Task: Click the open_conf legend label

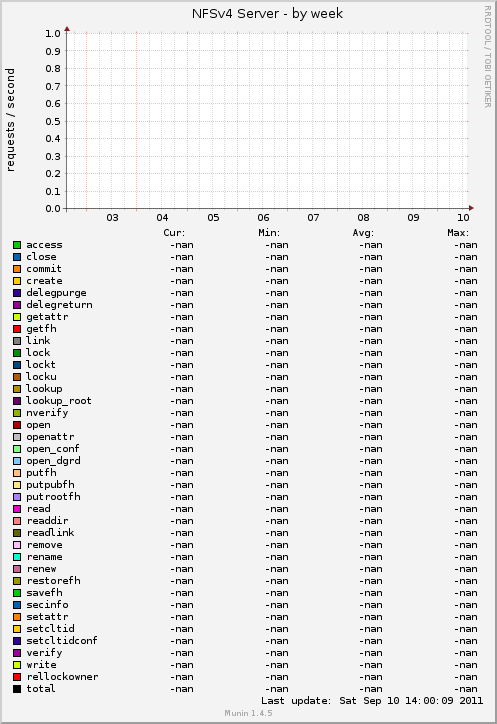Action: (x=53, y=449)
